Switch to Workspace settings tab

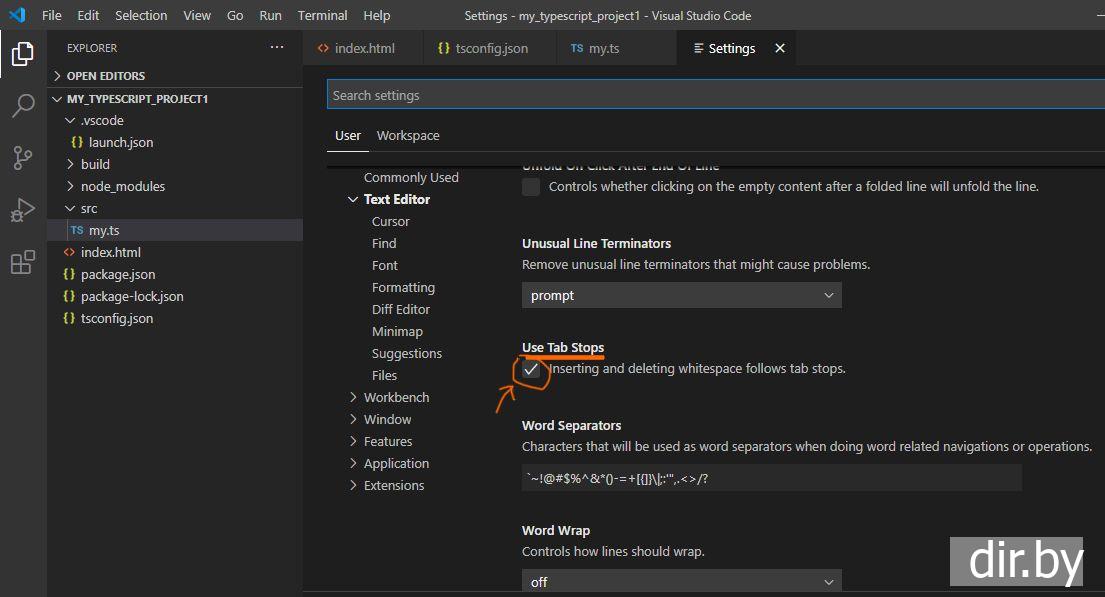pyautogui.click(x=408, y=136)
